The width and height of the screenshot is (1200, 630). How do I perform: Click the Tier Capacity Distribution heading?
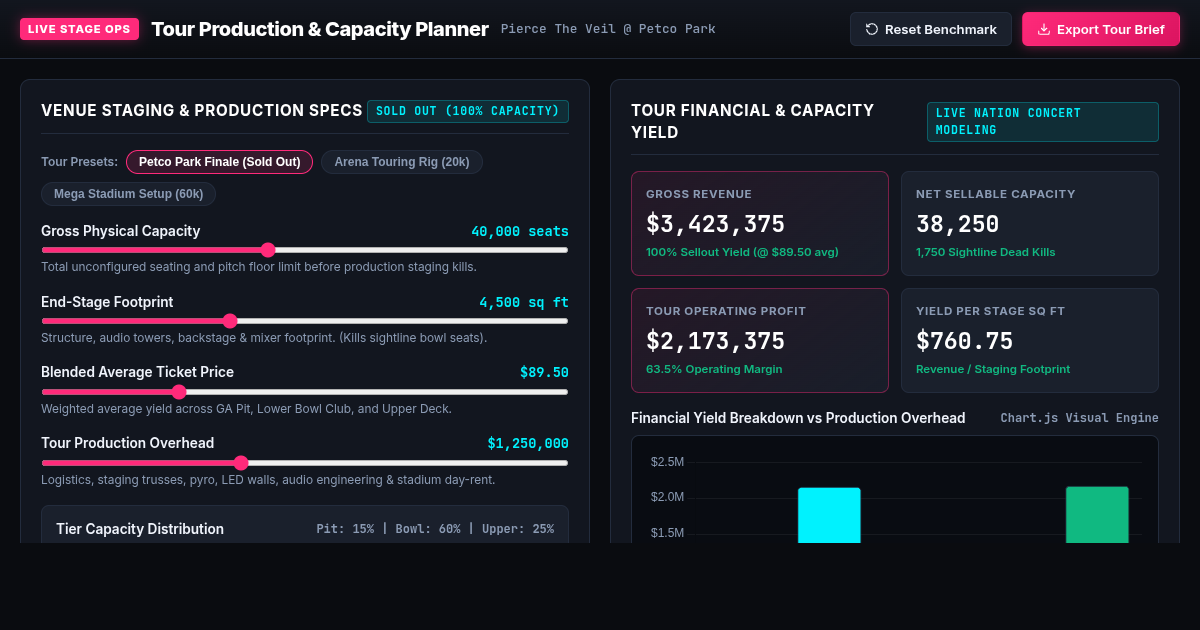(x=140, y=529)
